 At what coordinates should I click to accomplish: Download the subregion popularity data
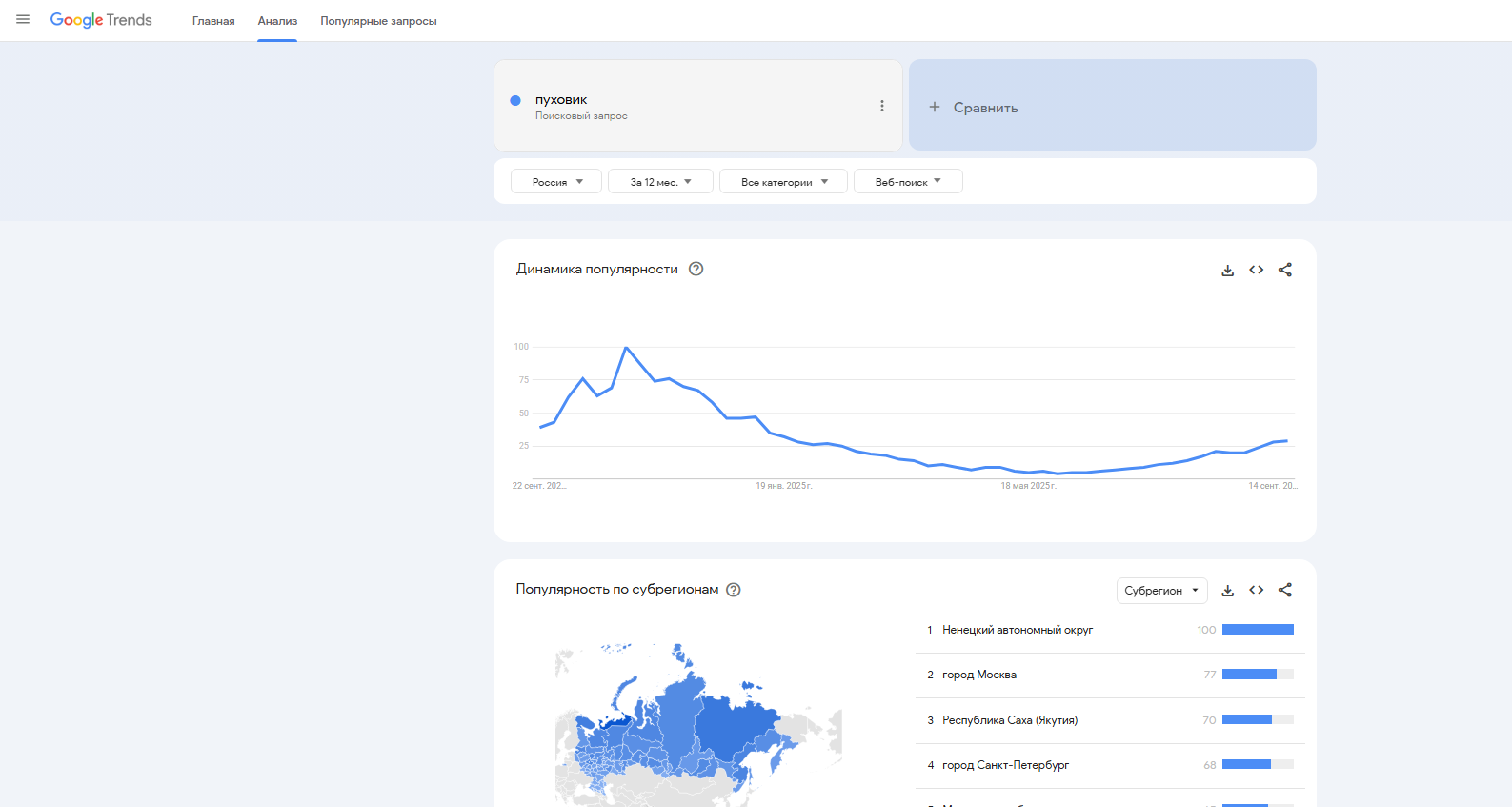pos(1227,591)
